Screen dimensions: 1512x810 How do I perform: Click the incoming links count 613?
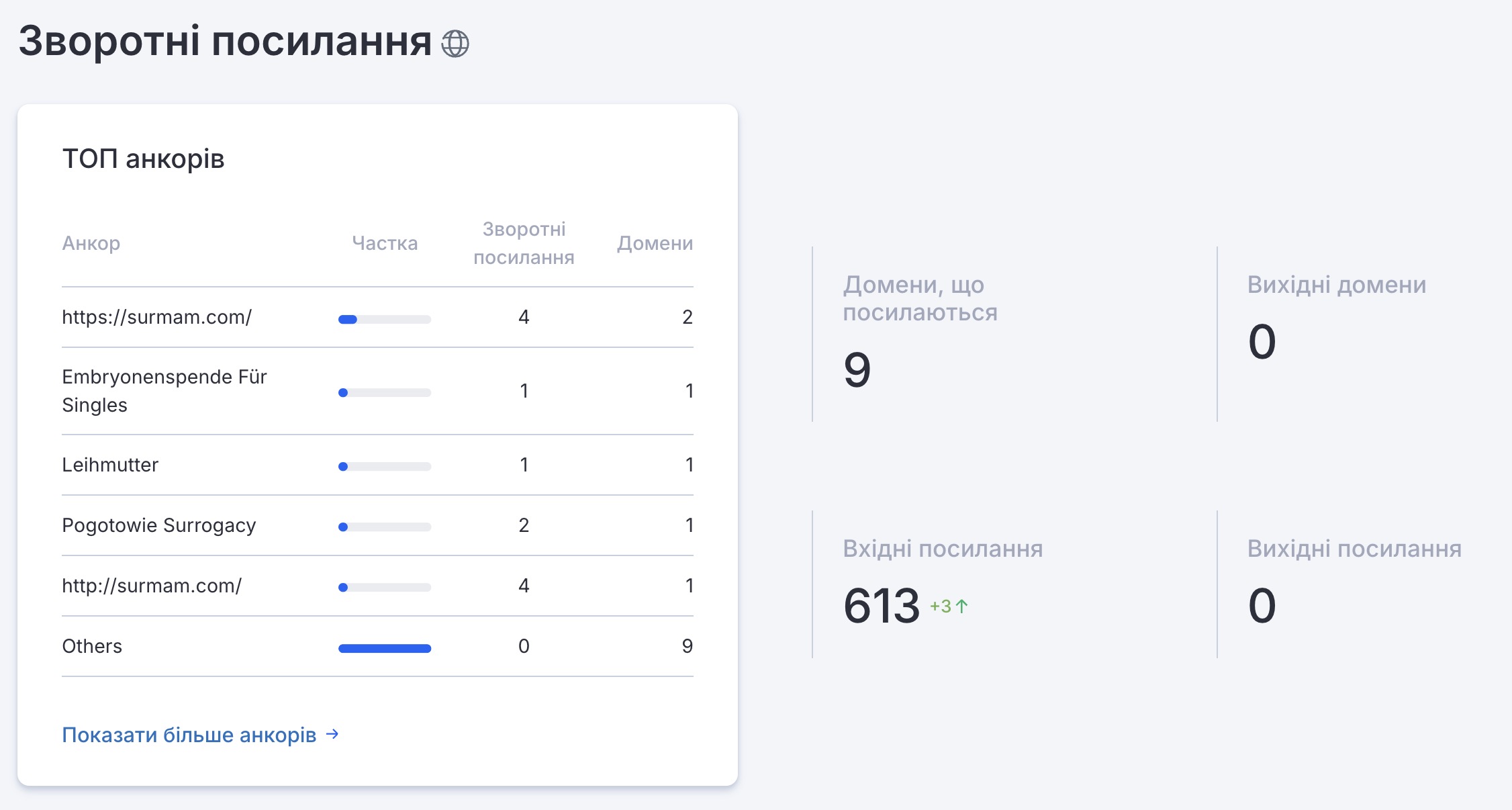881,606
